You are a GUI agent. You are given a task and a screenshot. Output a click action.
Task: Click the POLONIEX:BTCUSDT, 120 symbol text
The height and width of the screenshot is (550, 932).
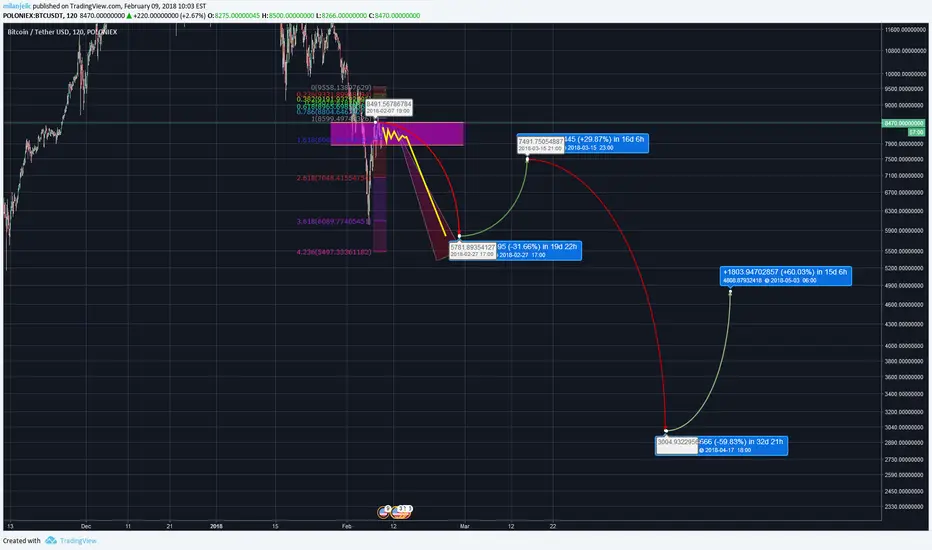(x=40, y=15)
